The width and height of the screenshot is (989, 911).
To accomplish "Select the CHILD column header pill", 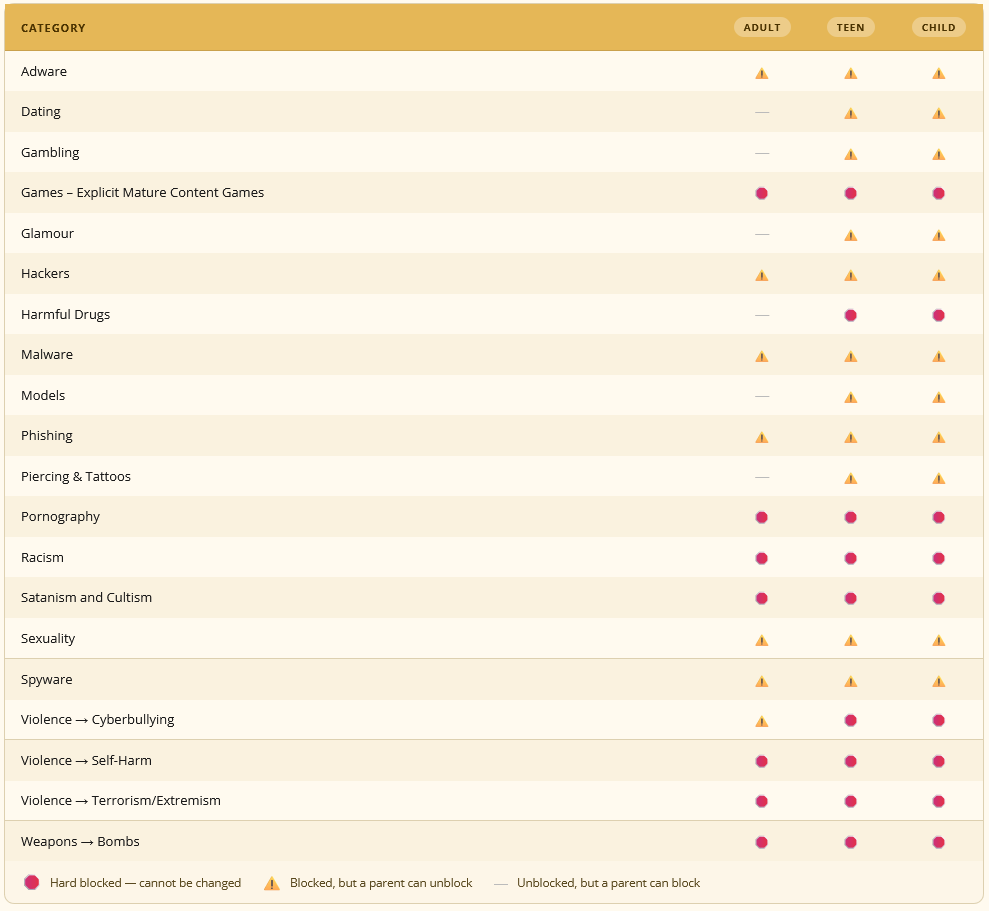I will coord(939,27).
